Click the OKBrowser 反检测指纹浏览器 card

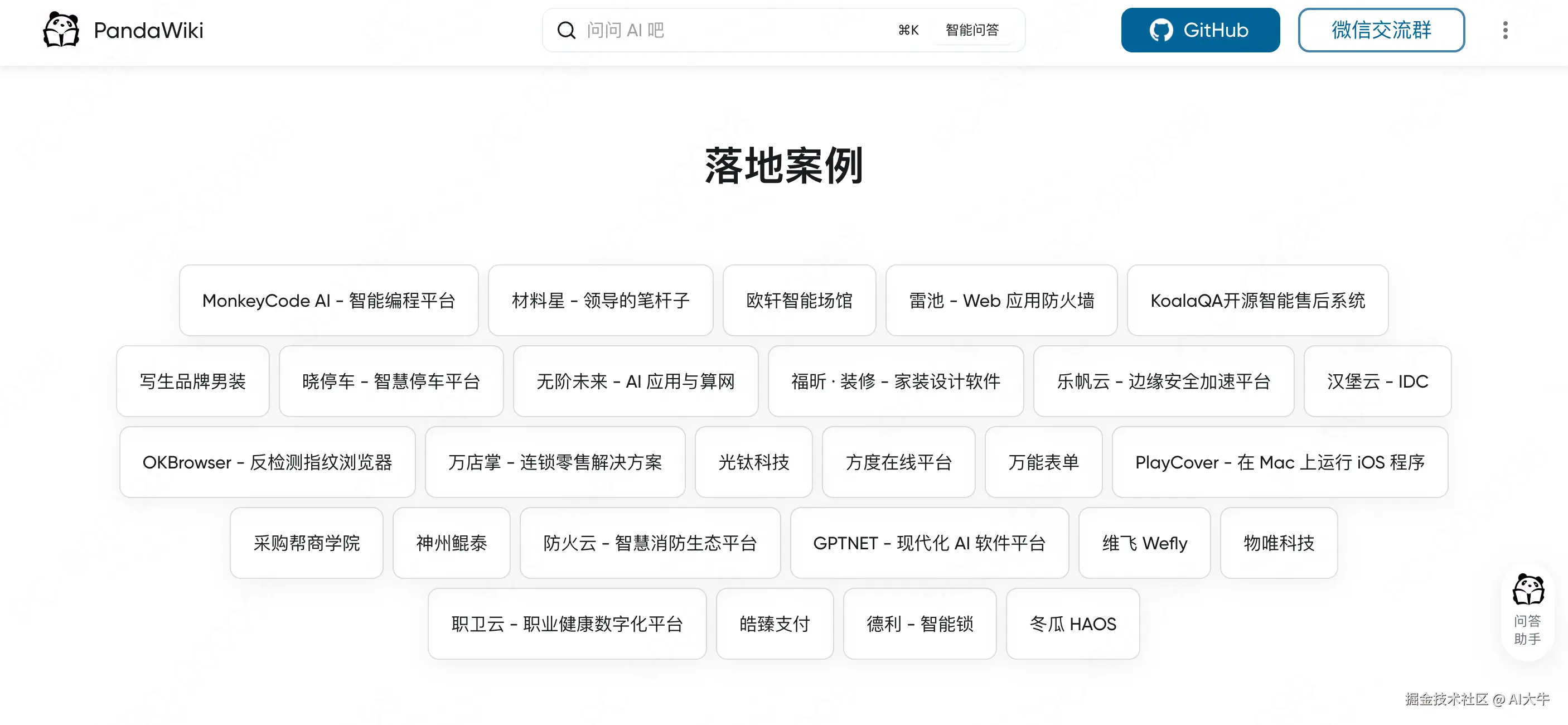coord(267,462)
